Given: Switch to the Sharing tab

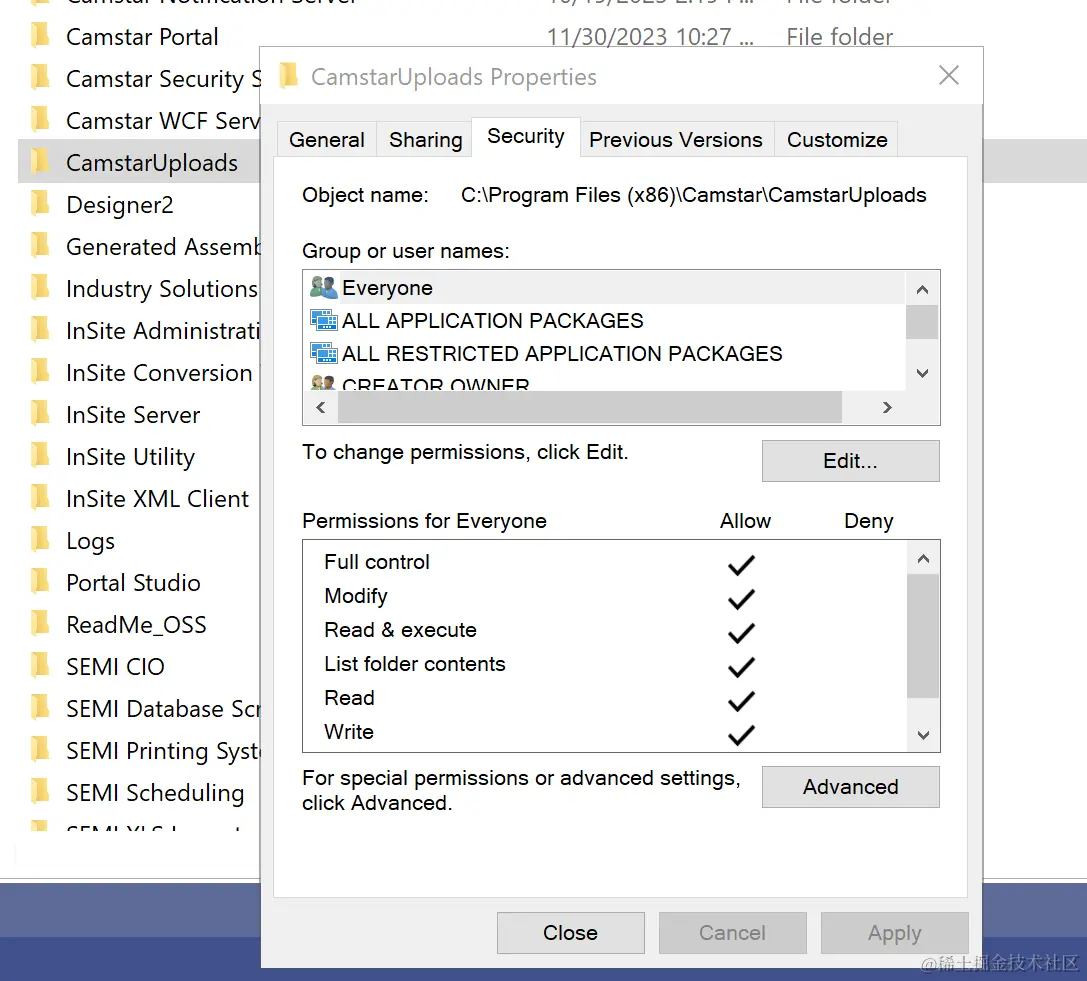Looking at the screenshot, I should click(x=426, y=139).
